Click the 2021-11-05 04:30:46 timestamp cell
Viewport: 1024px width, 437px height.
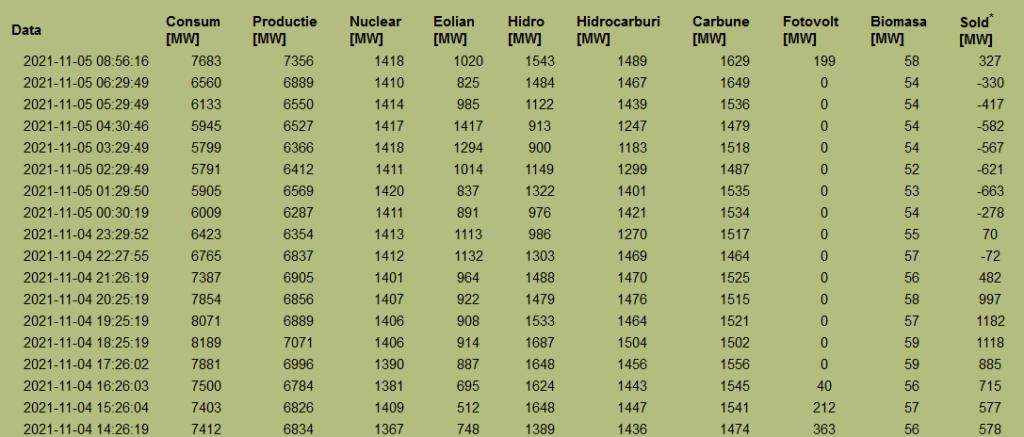(x=85, y=126)
